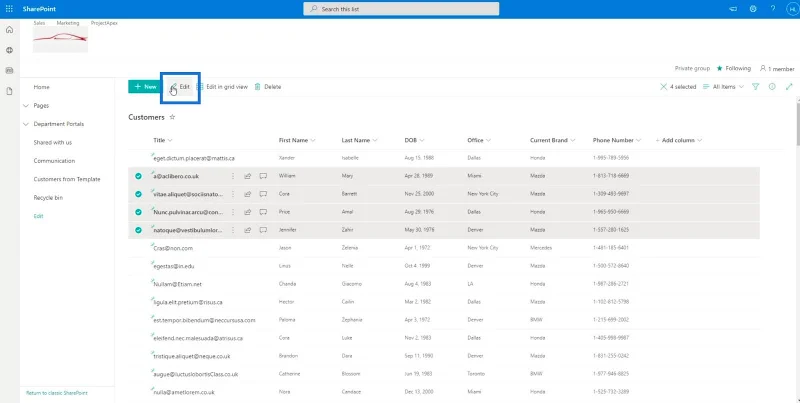800x403 pixels.
Task: Open the SharePoint app launcher waffle
Action: 9,9
